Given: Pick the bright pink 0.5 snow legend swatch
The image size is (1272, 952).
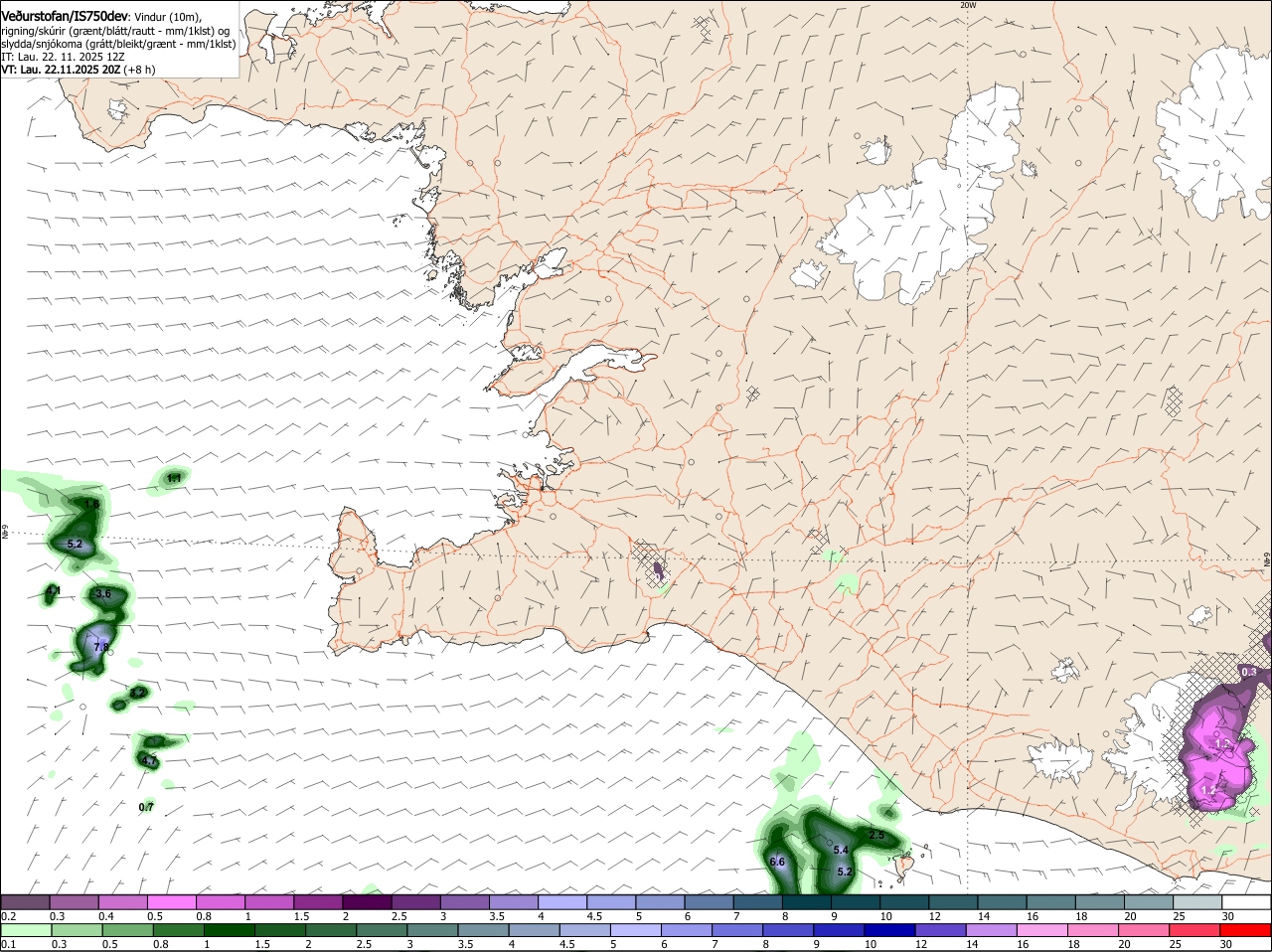Looking at the screenshot, I should [171, 901].
